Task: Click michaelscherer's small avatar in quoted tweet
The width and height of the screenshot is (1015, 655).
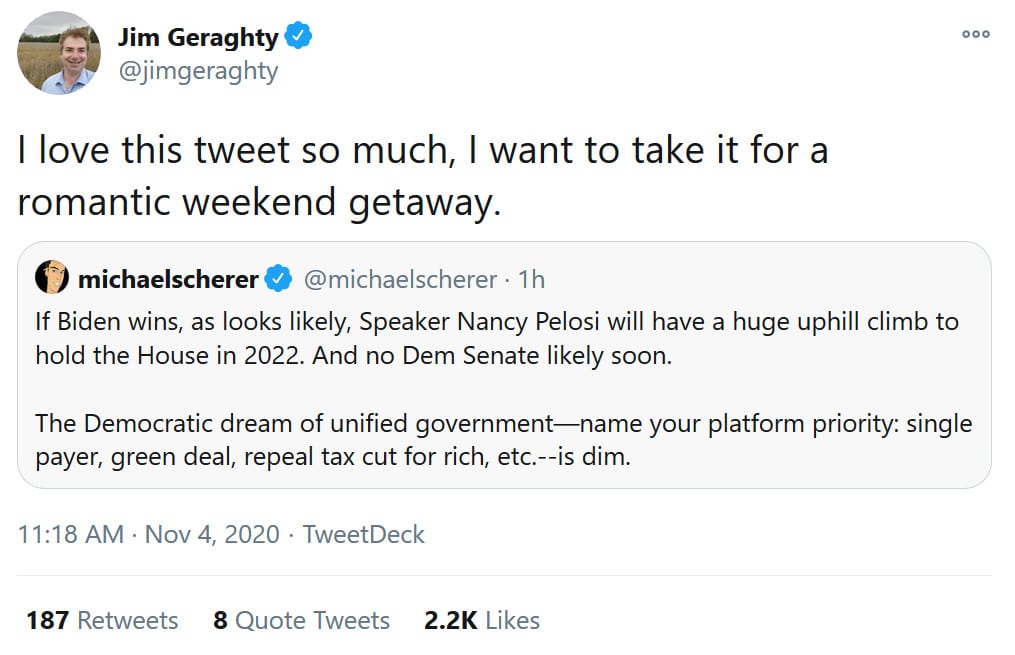Action: click(x=52, y=279)
